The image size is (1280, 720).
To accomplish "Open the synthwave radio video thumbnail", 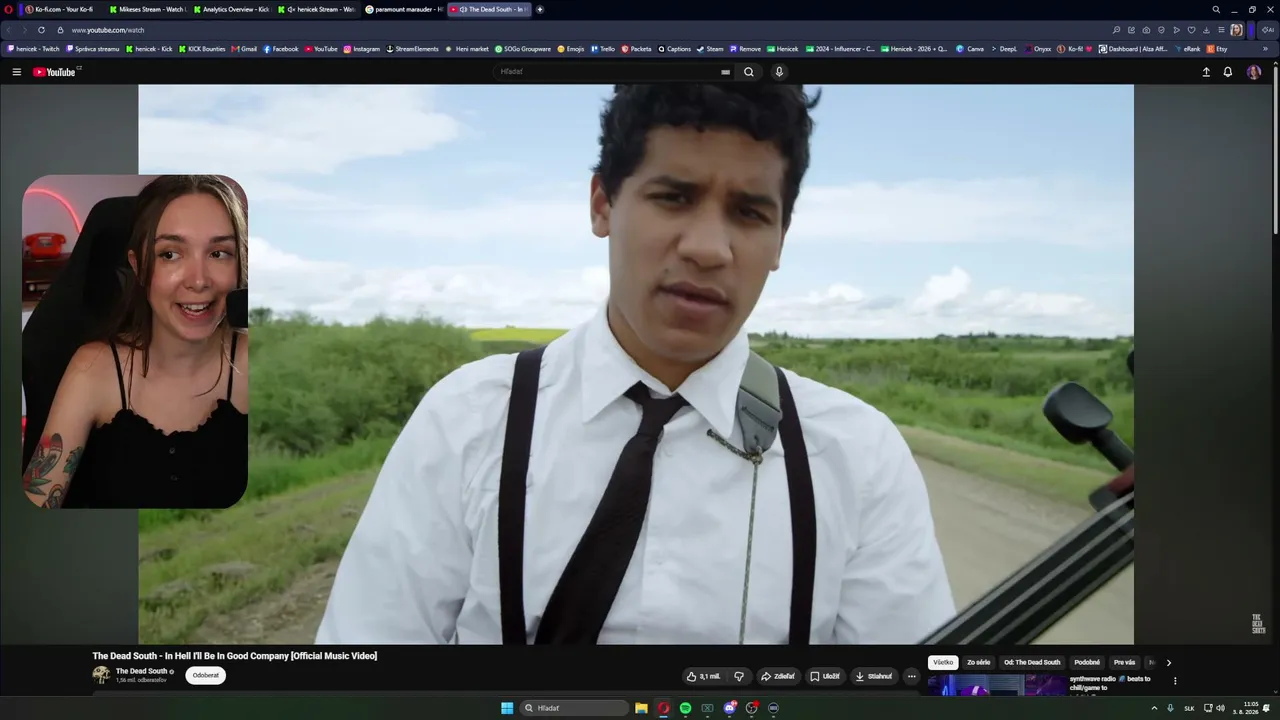I will click(x=997, y=685).
